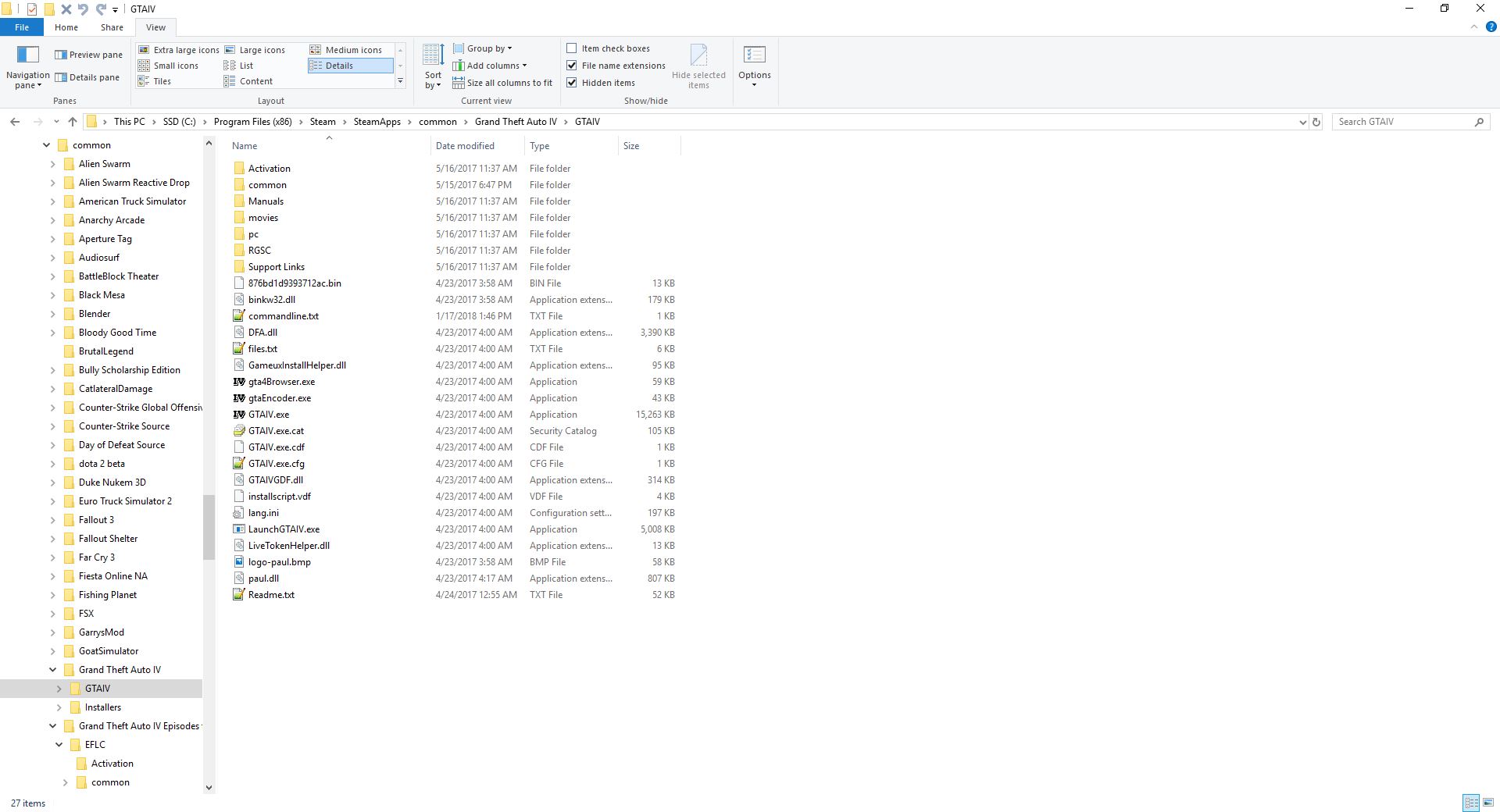Navigate to SteamApps in the address bar
The width and height of the screenshot is (1500, 812).
point(377,122)
